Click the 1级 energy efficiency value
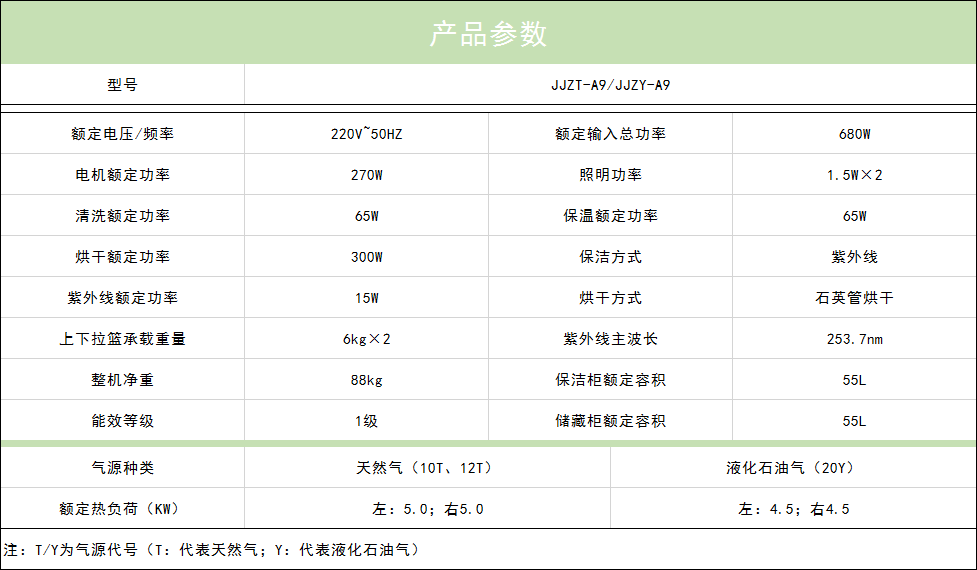 tap(366, 421)
